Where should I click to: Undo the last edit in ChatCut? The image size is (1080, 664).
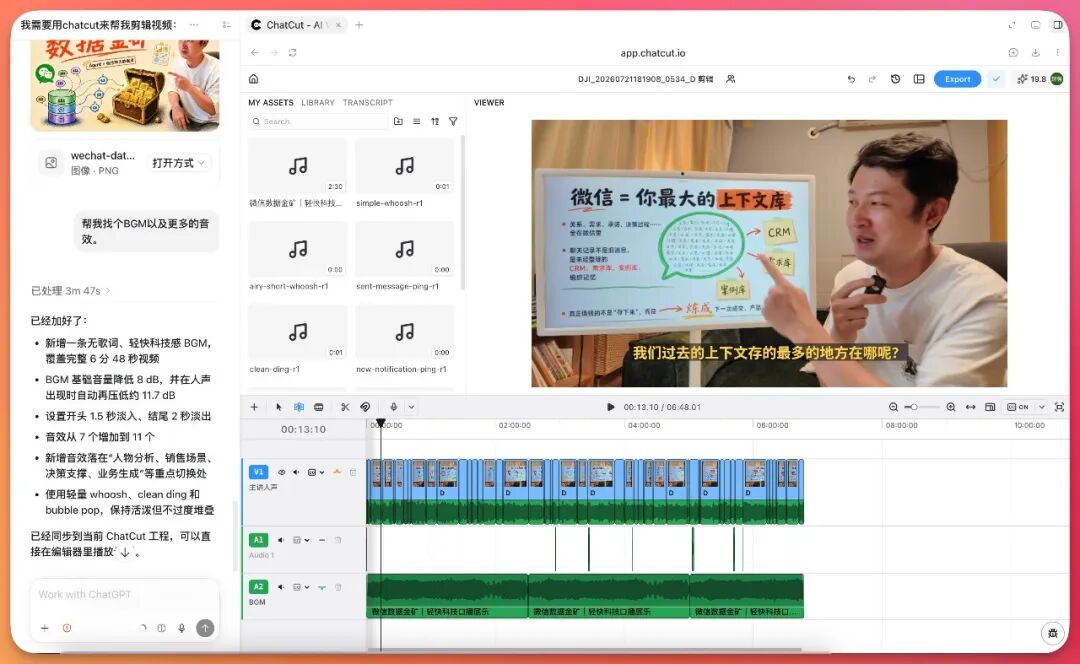coord(851,79)
